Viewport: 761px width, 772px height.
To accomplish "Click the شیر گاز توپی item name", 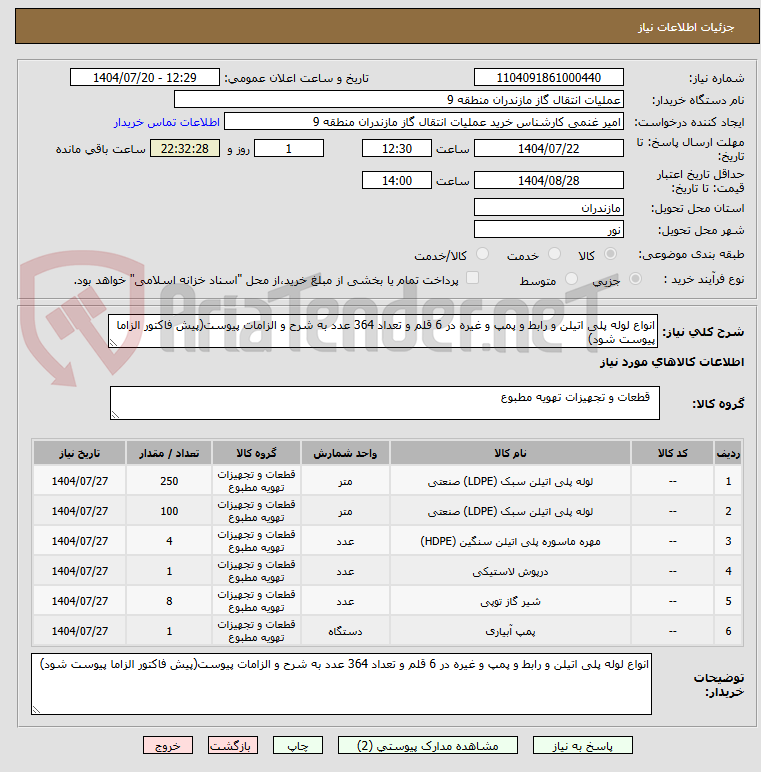I will point(510,602).
